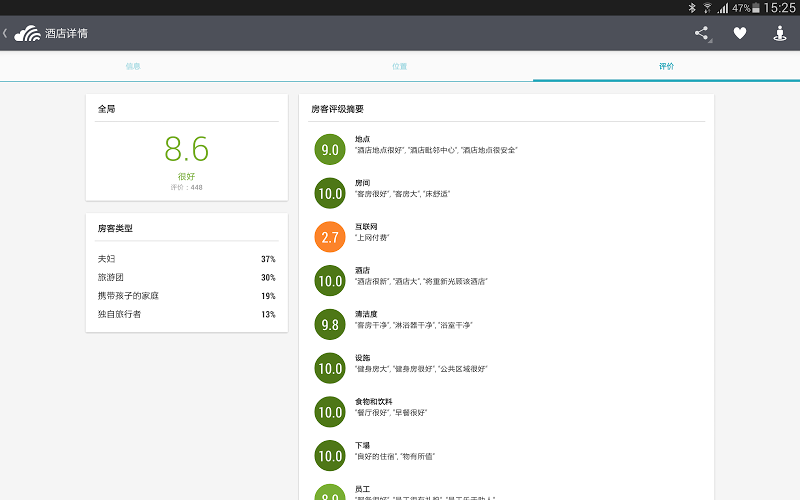800x500 pixels.
Task: Switch to the 信息 tab
Action: click(x=133, y=66)
